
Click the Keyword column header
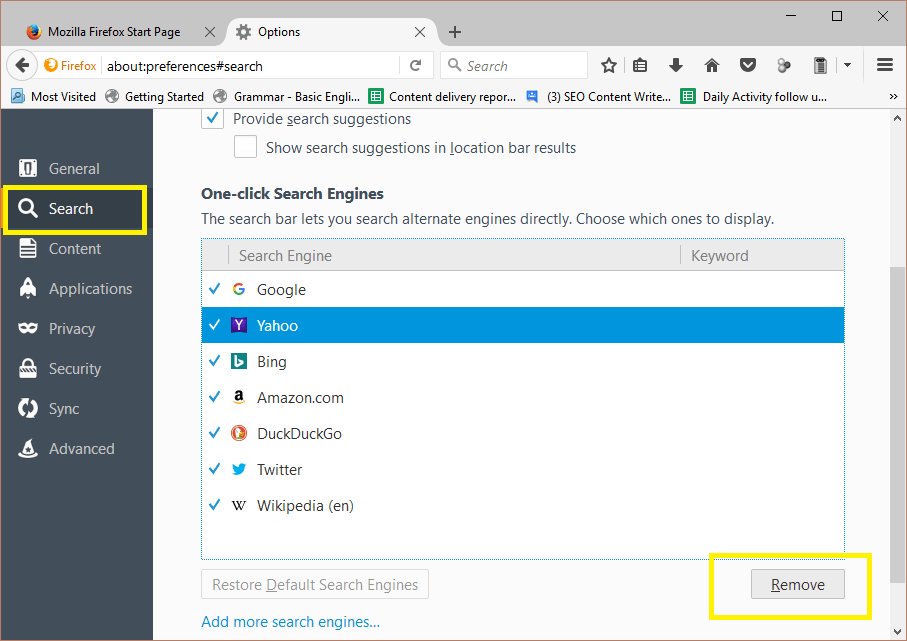pyautogui.click(x=762, y=256)
